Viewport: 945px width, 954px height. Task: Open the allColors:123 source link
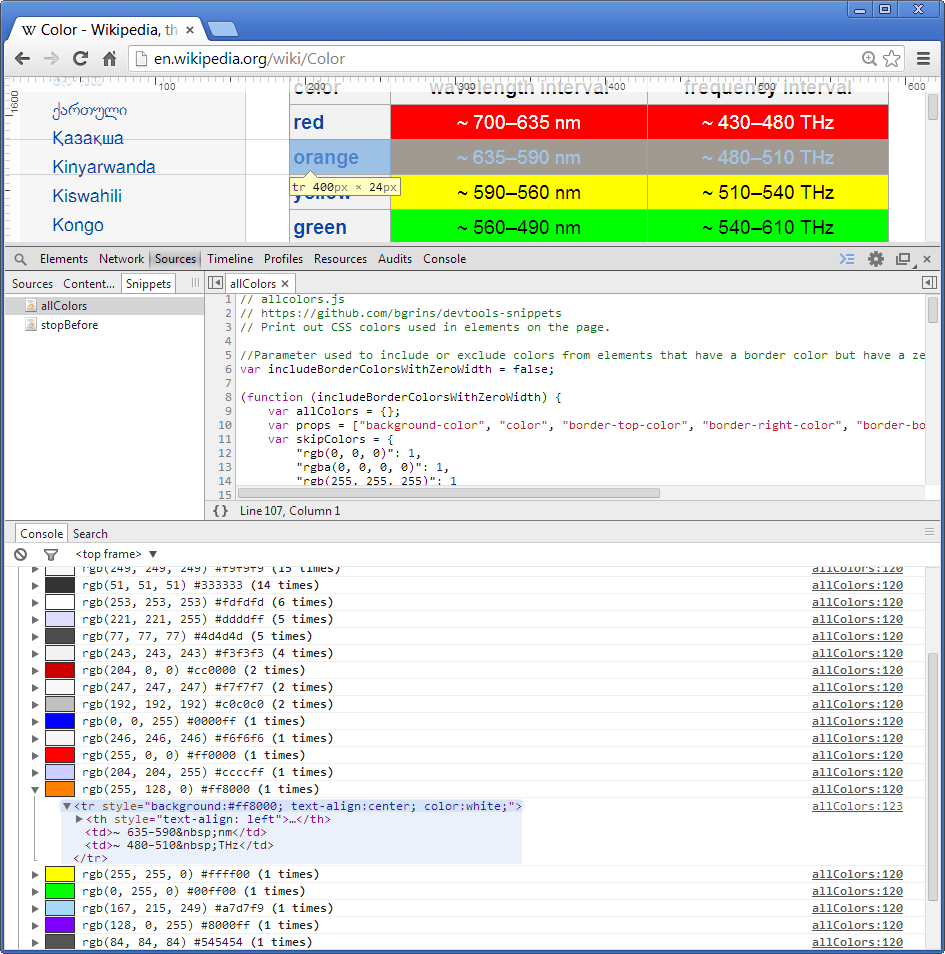click(x=857, y=805)
